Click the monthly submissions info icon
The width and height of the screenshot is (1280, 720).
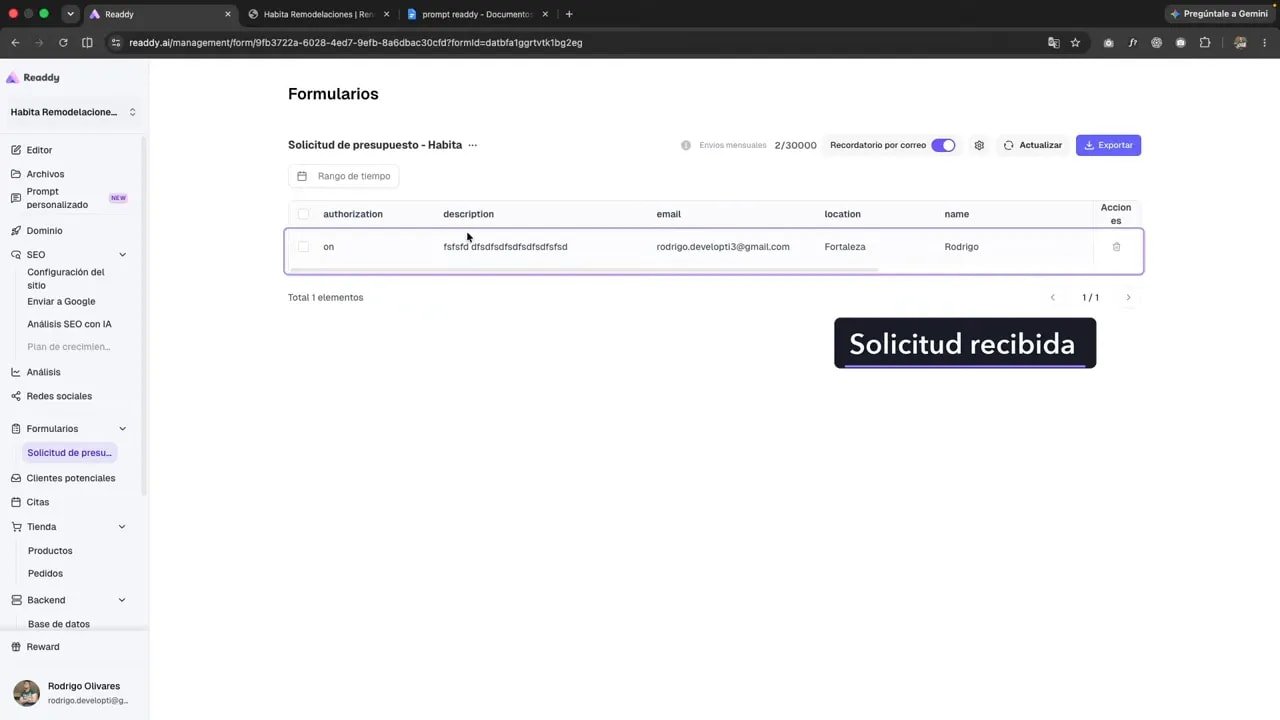tap(686, 145)
